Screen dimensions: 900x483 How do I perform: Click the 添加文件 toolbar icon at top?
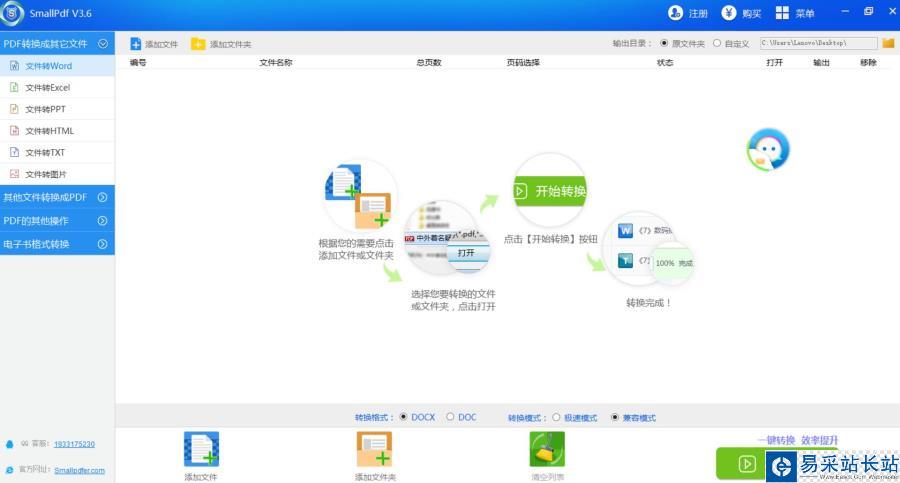pyautogui.click(x=135, y=44)
